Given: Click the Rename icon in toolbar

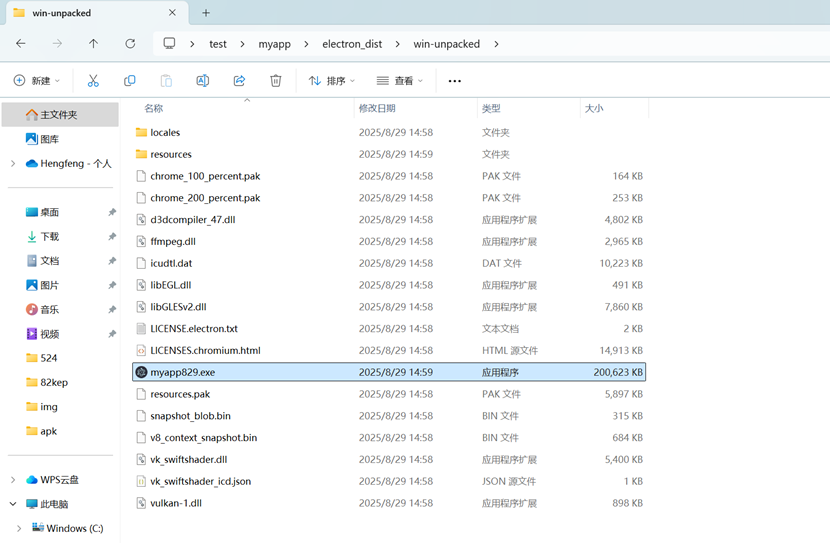Looking at the screenshot, I should pyautogui.click(x=203, y=80).
